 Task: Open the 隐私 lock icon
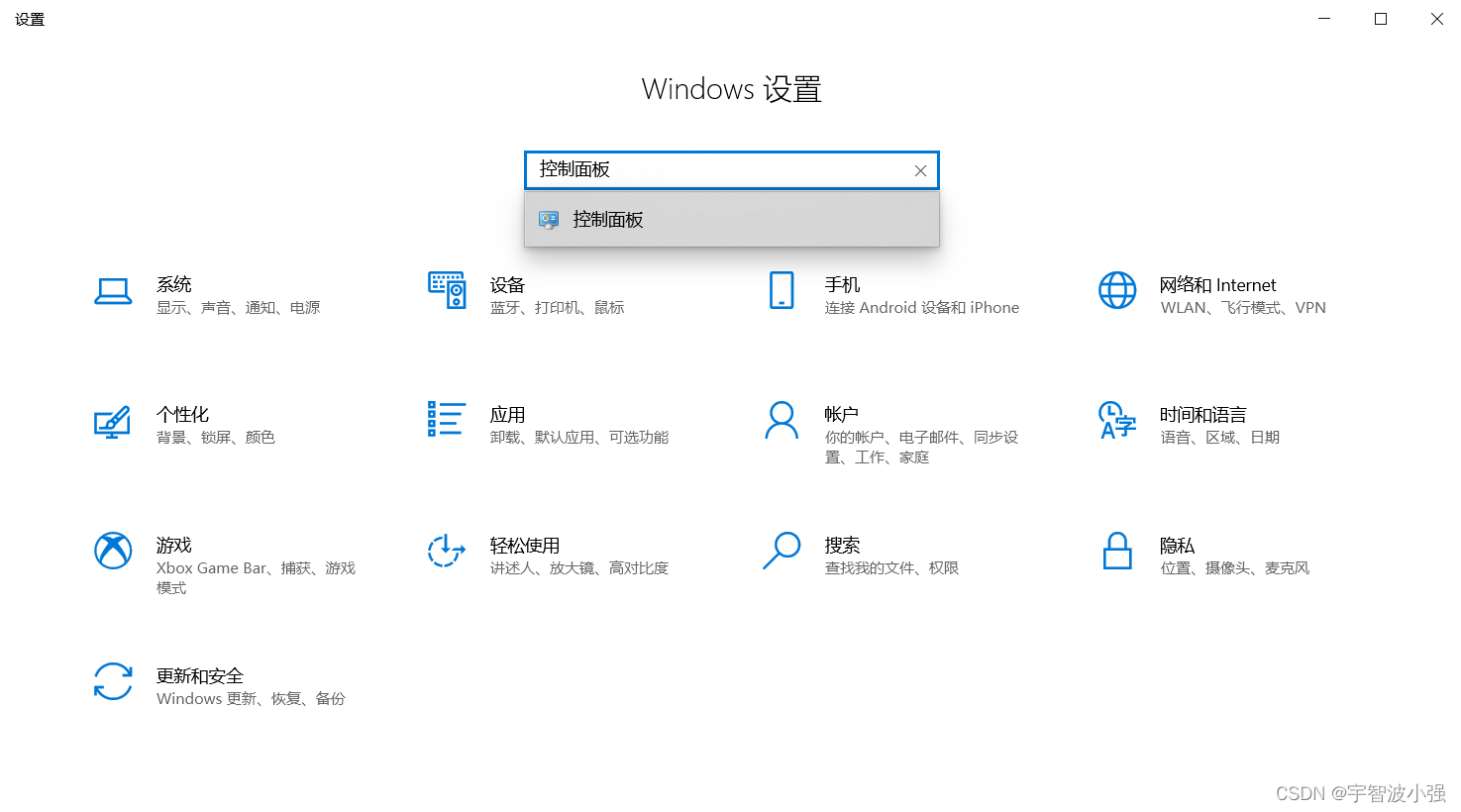coord(1117,551)
